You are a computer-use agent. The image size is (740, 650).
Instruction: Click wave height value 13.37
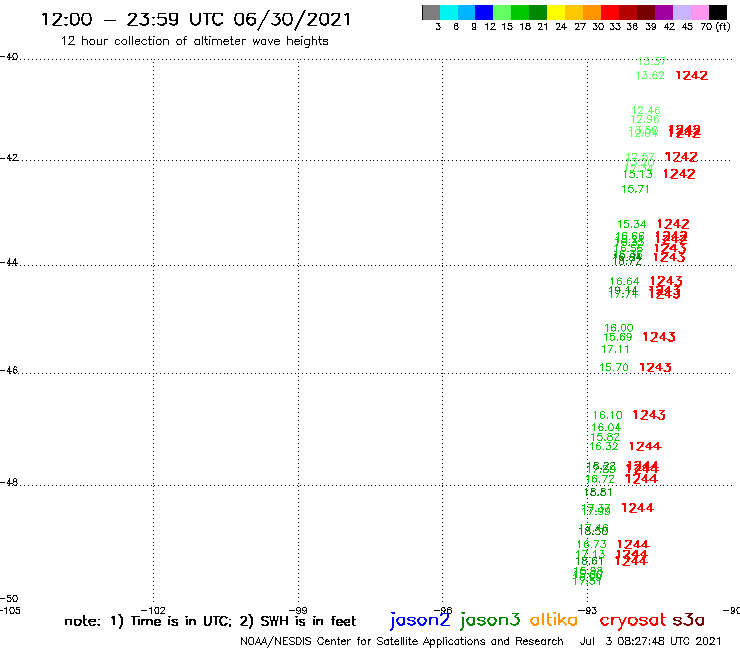click(x=652, y=61)
